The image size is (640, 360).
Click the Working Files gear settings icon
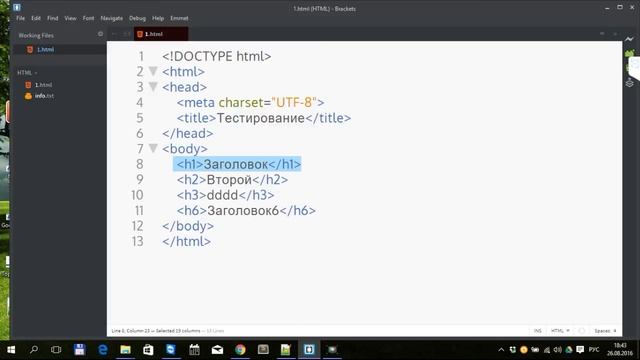pyautogui.click(x=100, y=34)
